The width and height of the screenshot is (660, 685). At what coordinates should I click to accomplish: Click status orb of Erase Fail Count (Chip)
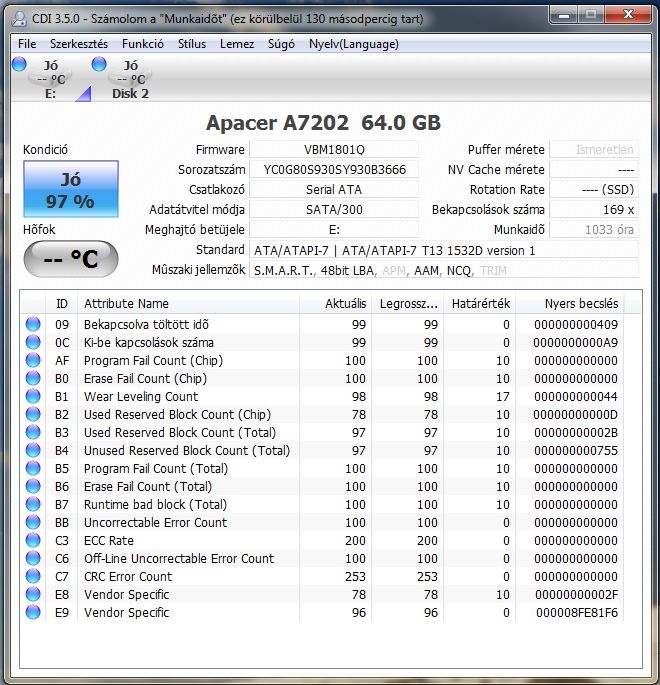pos(33,378)
